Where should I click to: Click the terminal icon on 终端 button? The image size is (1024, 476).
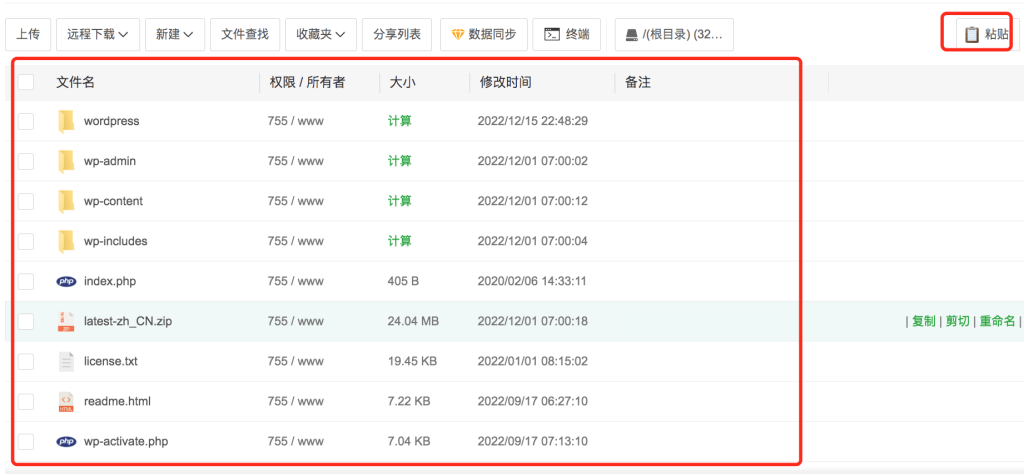point(552,35)
